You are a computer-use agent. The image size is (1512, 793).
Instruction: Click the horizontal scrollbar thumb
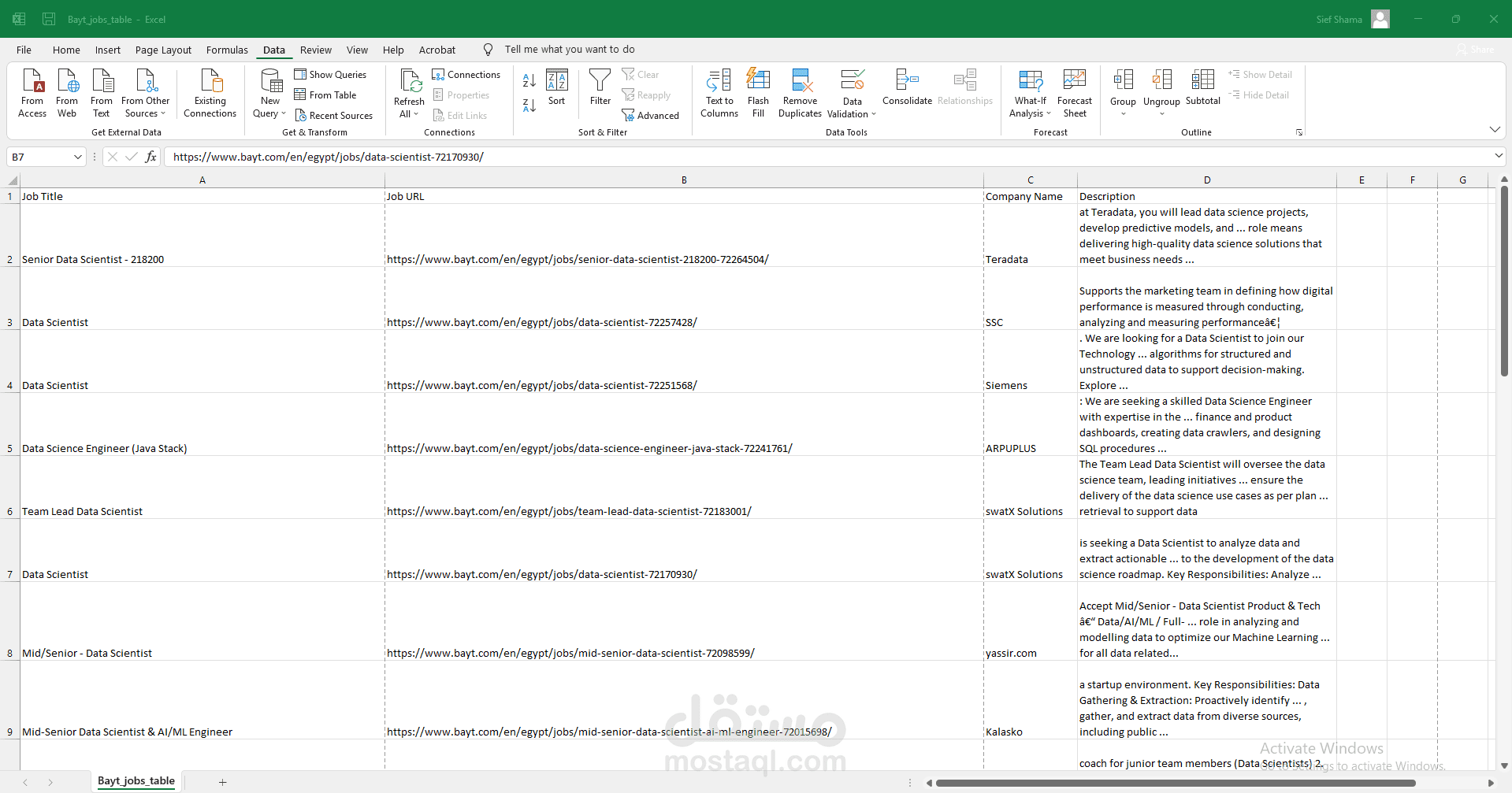[x=1176, y=783]
